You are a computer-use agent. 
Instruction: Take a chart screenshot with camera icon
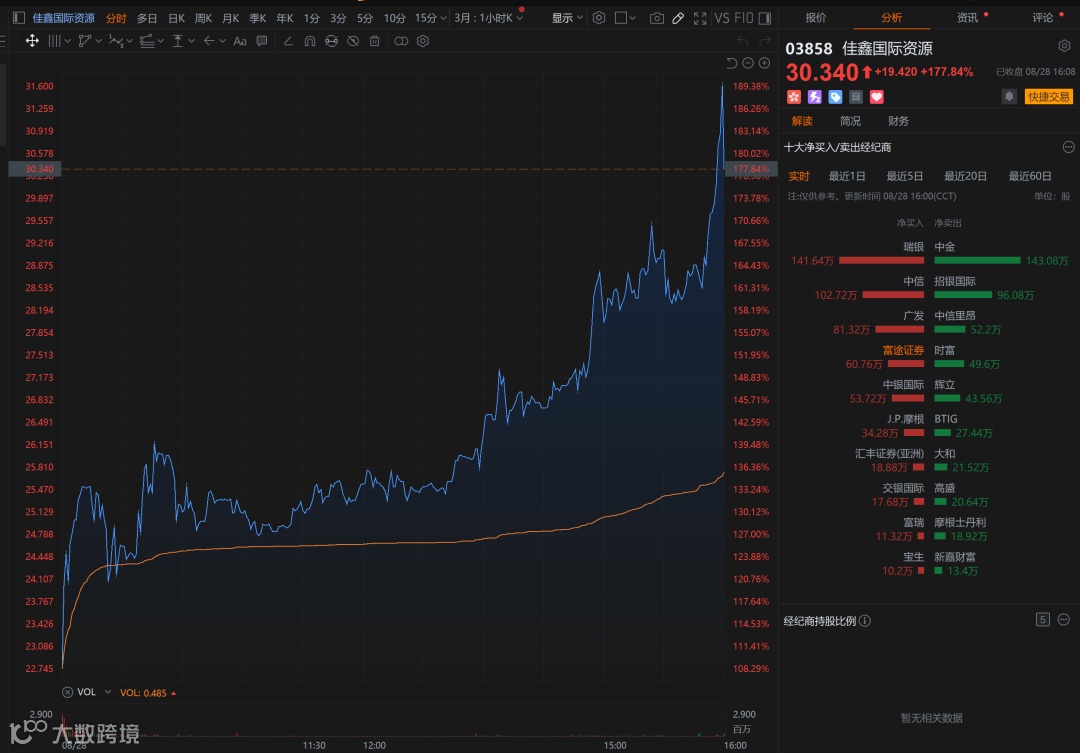coord(656,19)
